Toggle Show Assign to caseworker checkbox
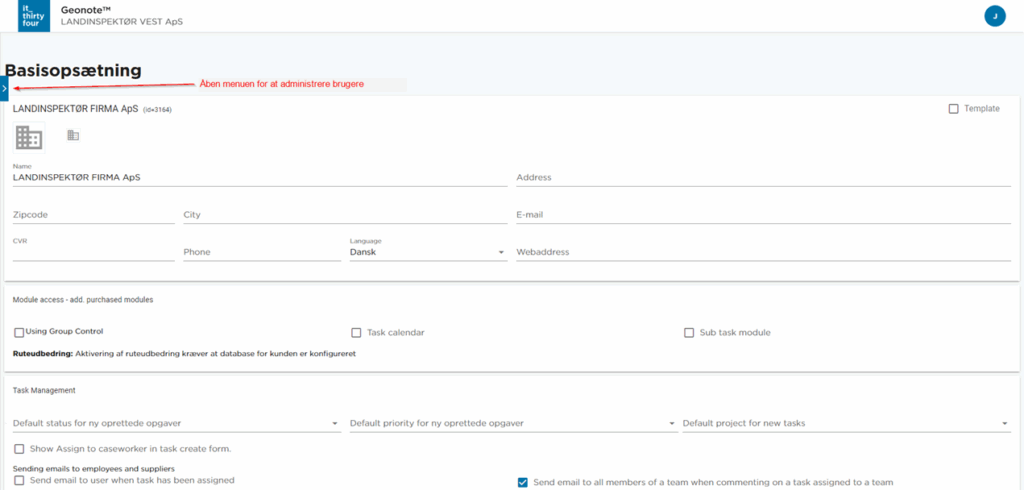This screenshot has height=490, width=1024. [x=20, y=449]
